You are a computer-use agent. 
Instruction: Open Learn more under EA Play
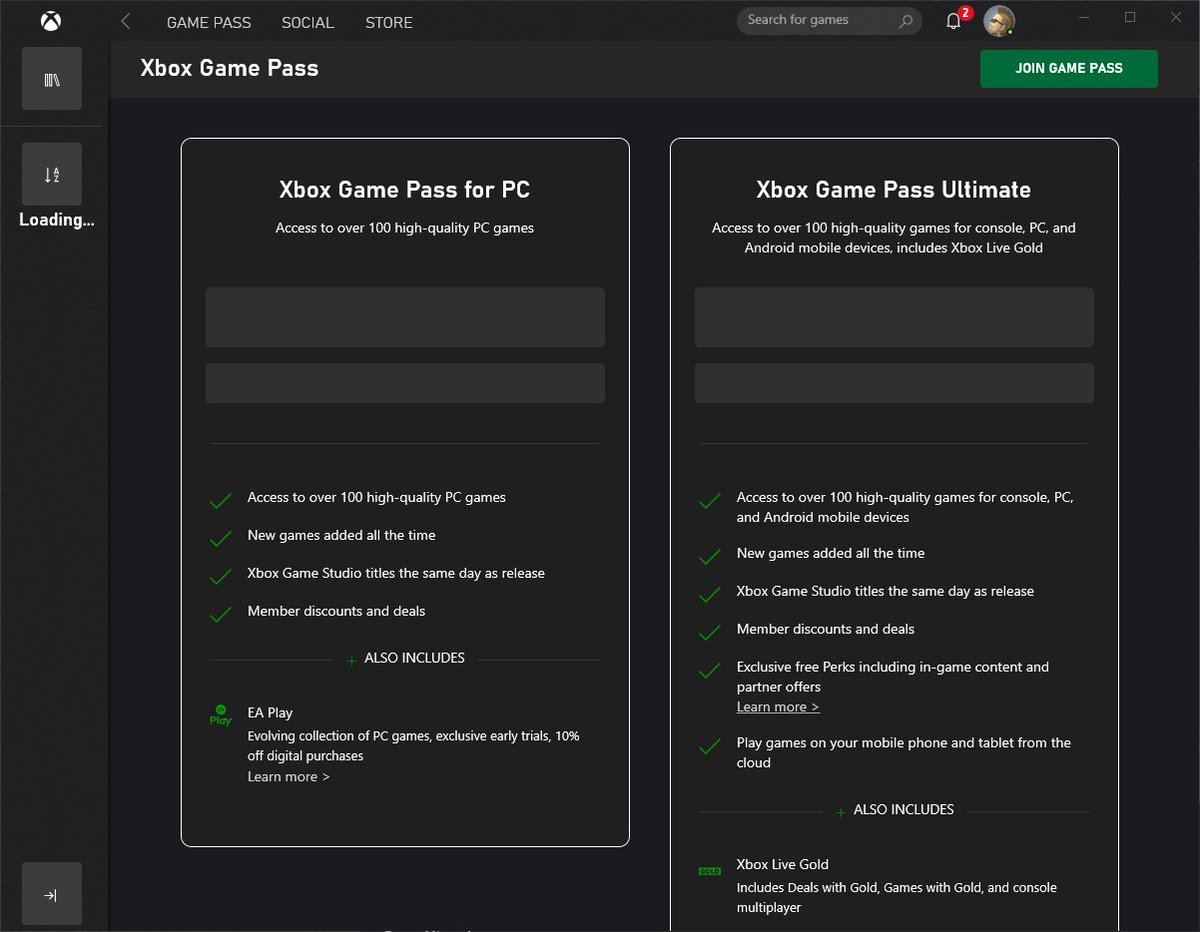coord(289,777)
